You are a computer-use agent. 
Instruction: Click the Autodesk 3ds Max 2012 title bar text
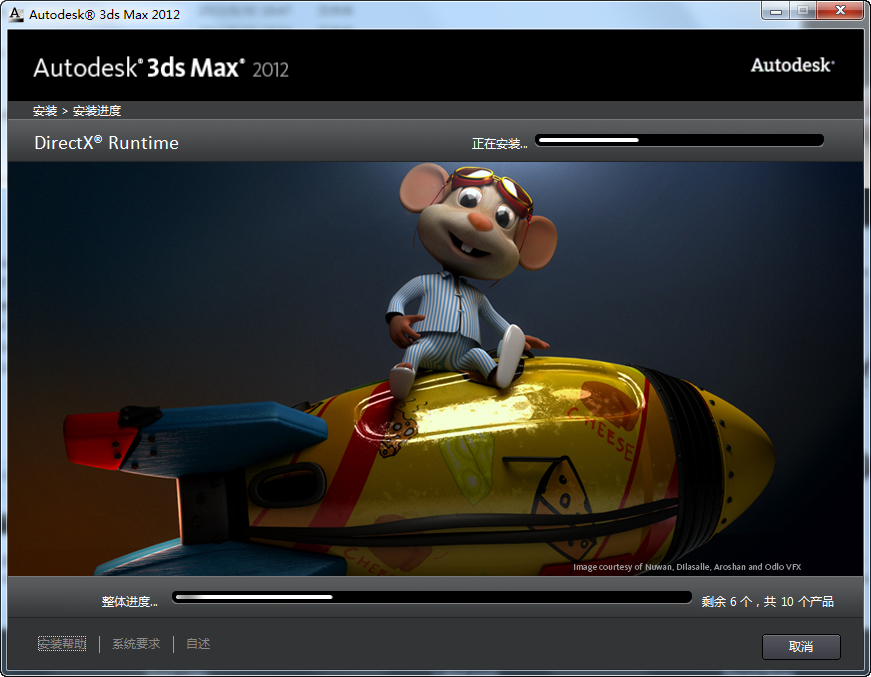tap(103, 13)
